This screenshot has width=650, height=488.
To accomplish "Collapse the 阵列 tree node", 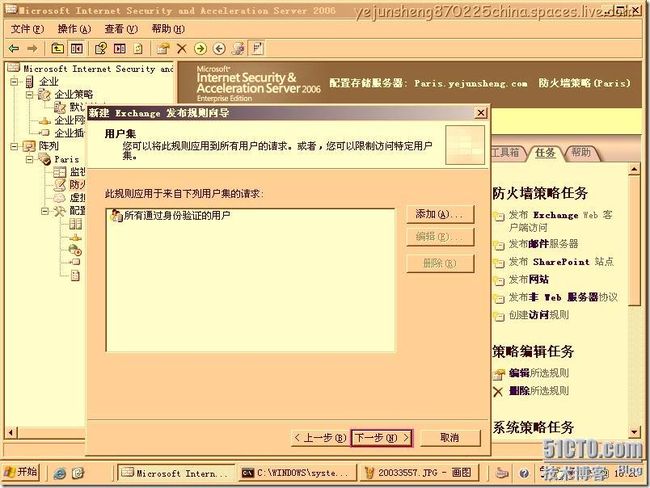I will coord(14,146).
